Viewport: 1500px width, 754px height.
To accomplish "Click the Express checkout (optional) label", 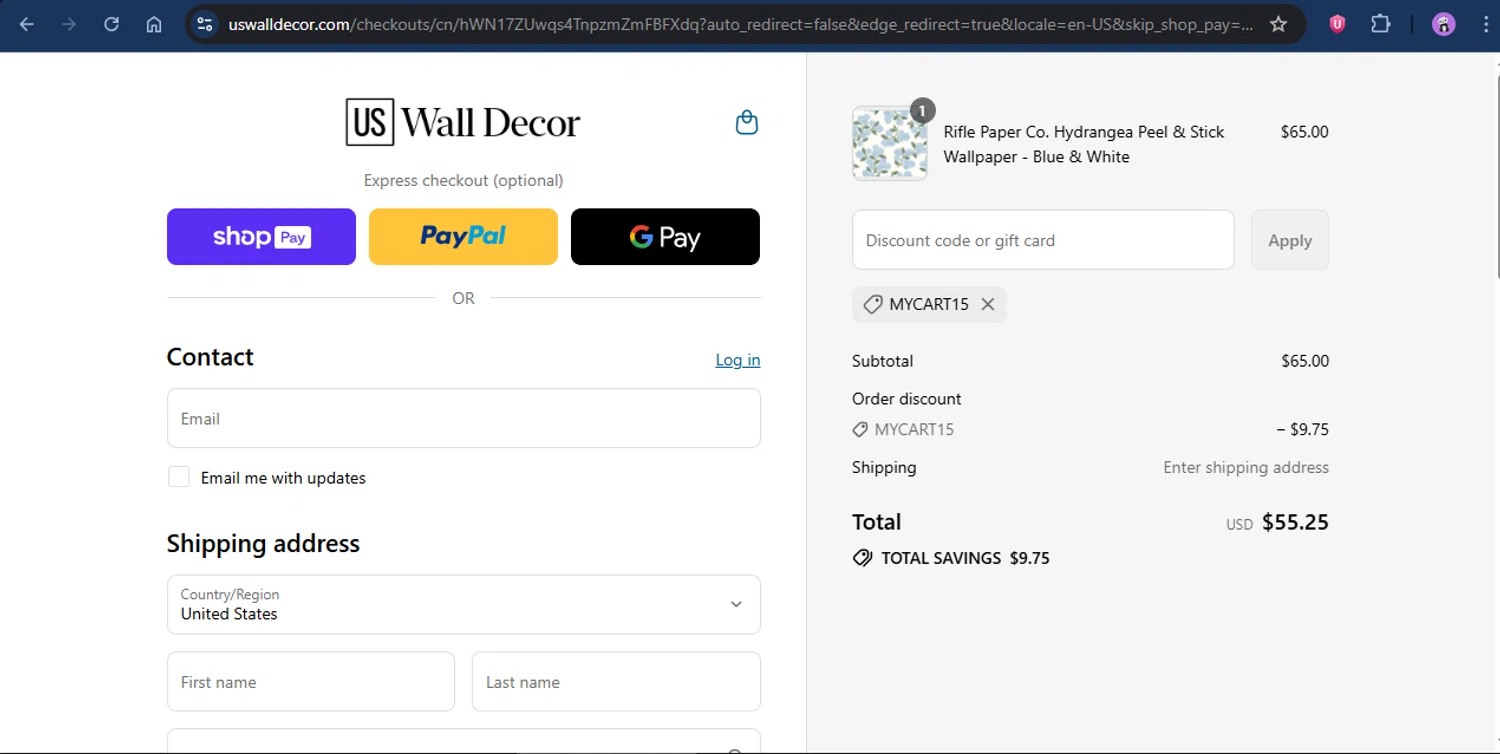I will coord(463,180).
